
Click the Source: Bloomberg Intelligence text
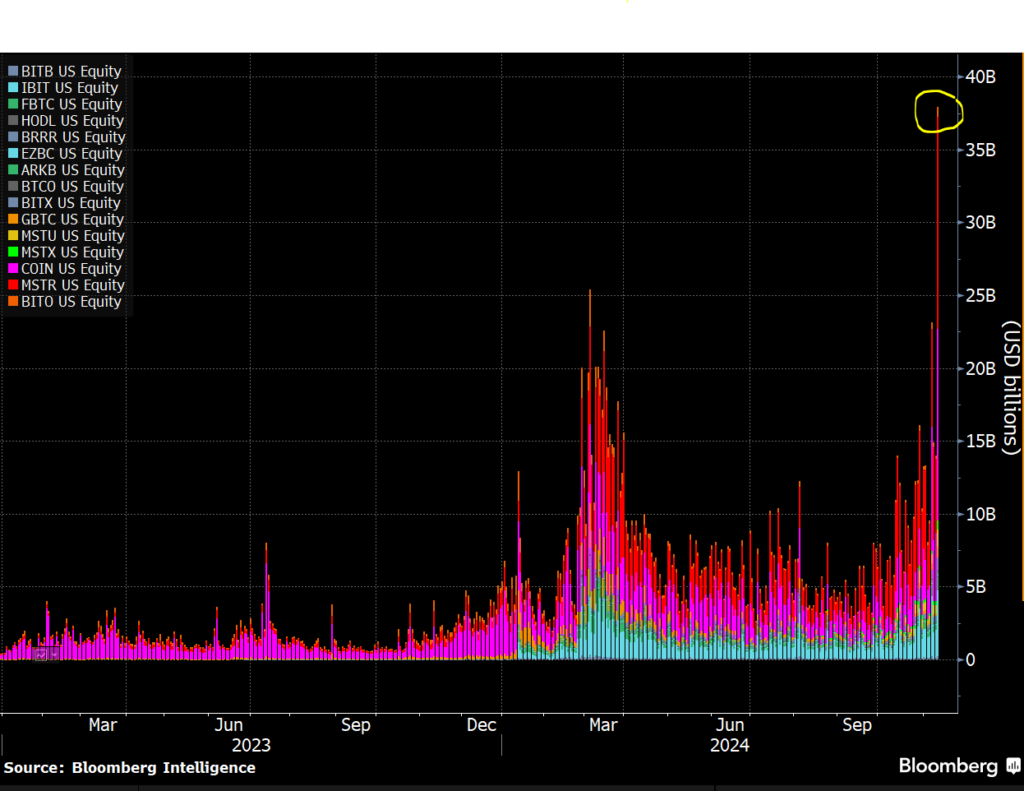point(129,767)
